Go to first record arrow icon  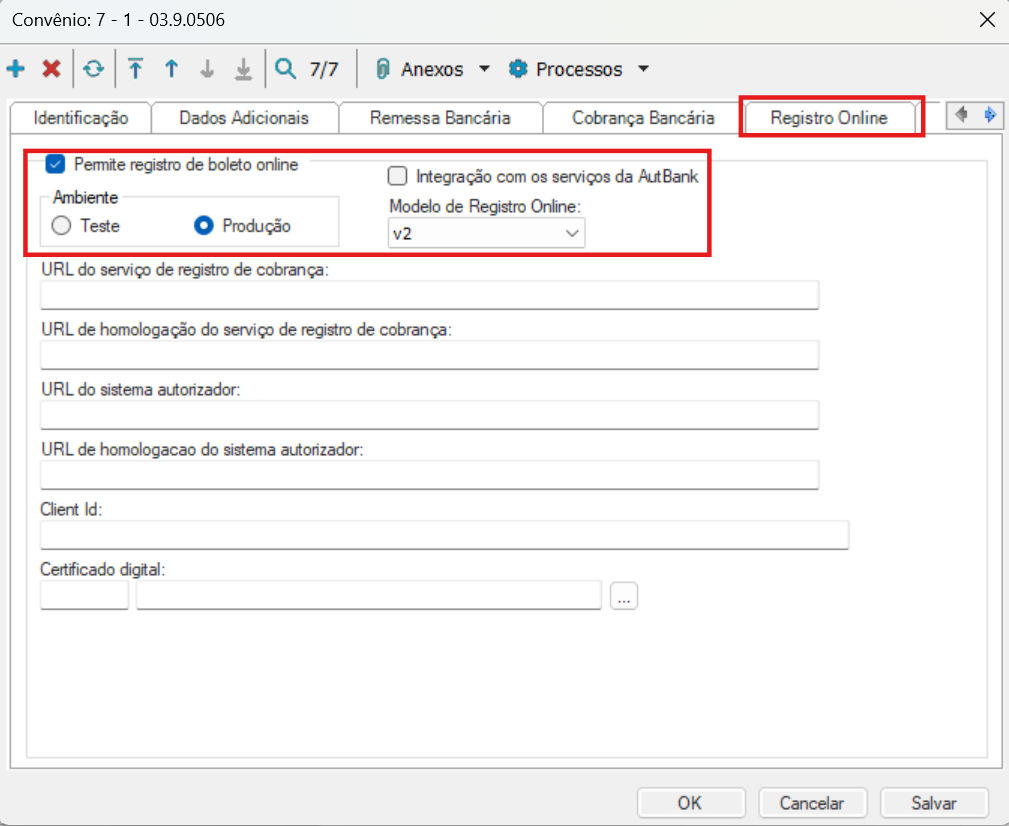click(135, 68)
